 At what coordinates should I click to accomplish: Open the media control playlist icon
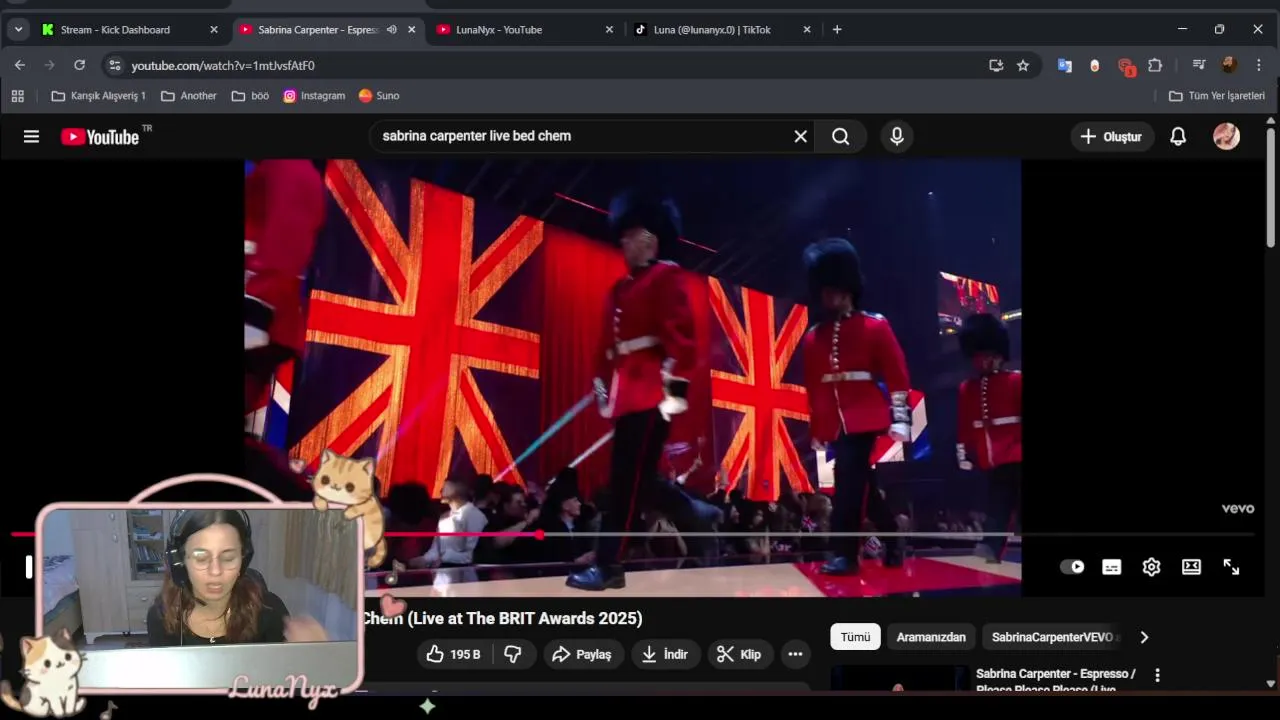(x=1199, y=65)
